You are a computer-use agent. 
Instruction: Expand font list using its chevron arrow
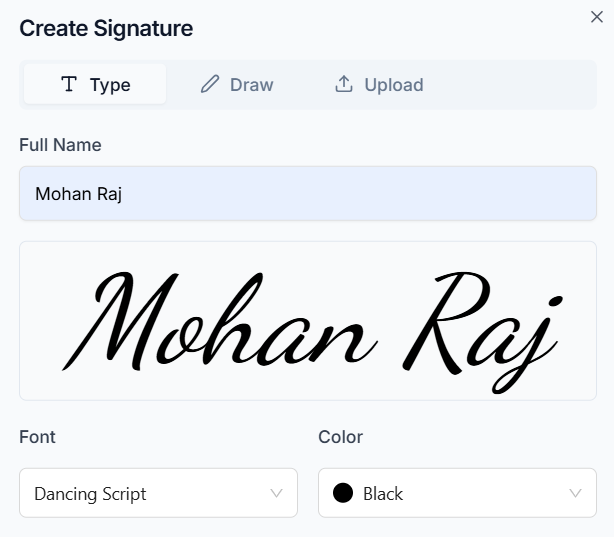point(276,493)
